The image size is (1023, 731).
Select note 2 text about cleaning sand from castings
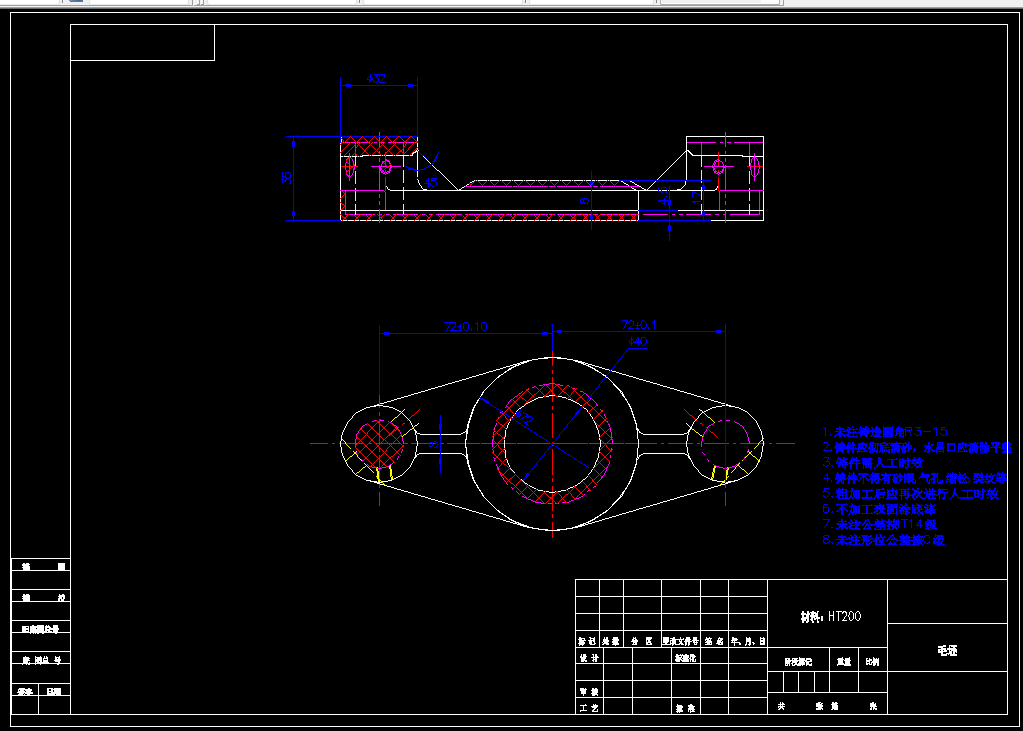pyautogui.click(x=917, y=447)
